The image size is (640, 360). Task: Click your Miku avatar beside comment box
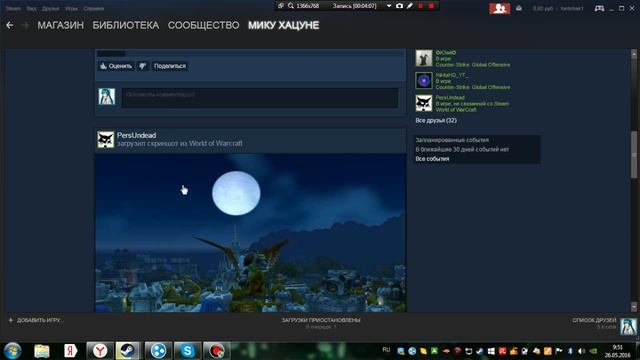click(x=107, y=97)
